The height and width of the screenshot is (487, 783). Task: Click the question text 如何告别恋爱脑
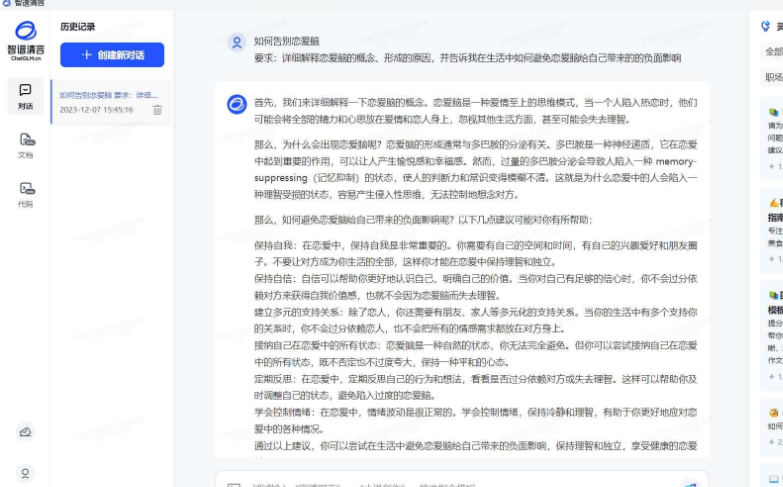point(287,41)
